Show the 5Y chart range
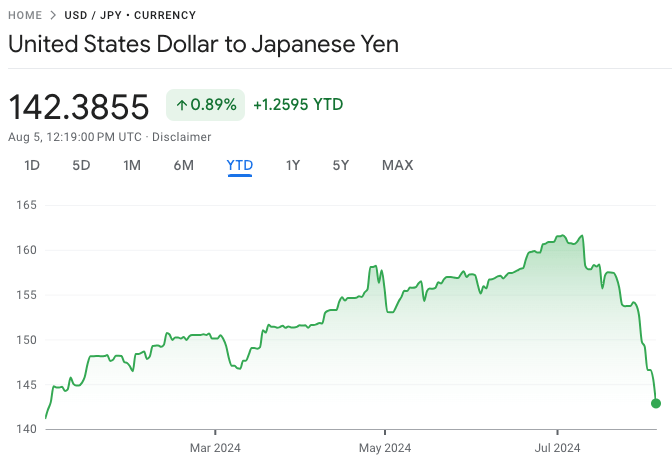 341,165
